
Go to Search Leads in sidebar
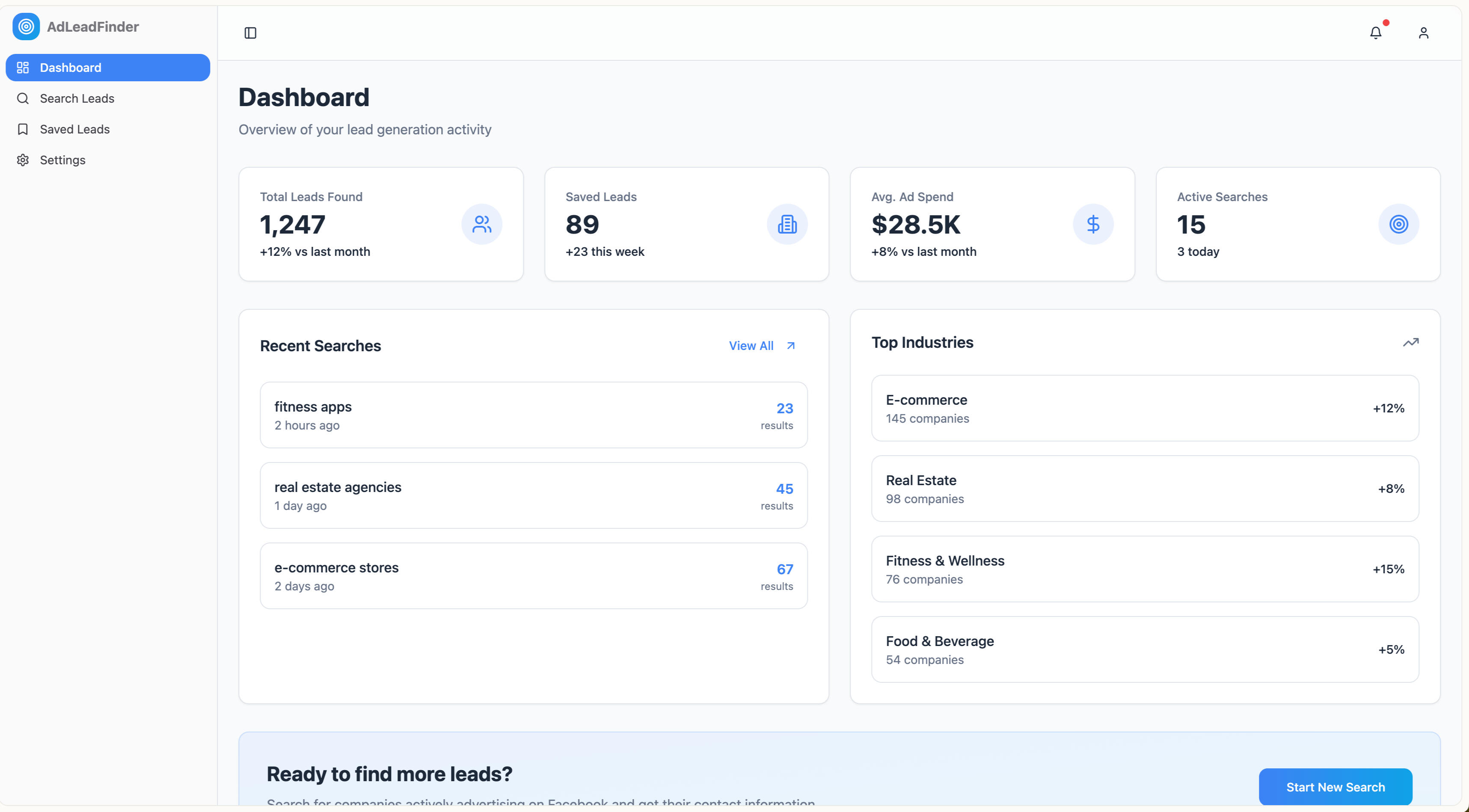pyautogui.click(x=77, y=99)
